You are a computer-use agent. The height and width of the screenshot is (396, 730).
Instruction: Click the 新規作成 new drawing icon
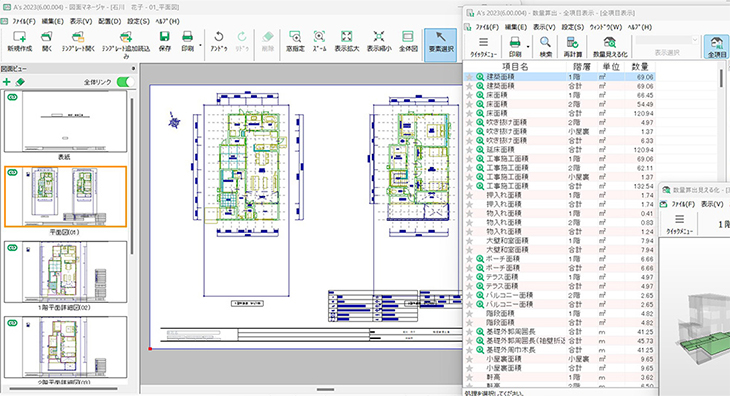[20, 41]
